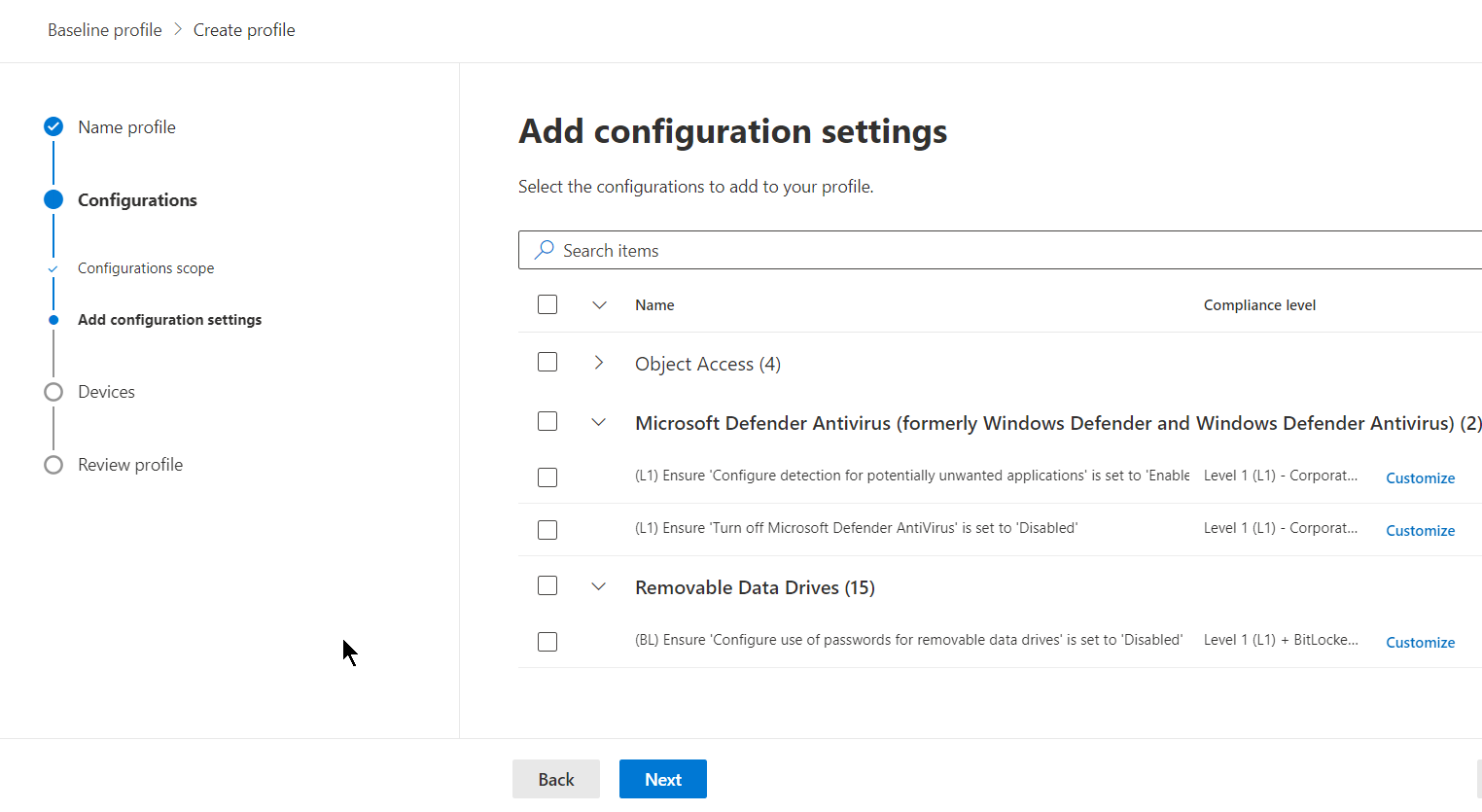Viewport: 1482px width, 812px height.
Task: Click the Configurations scope checkmark indicator
Action: point(53,267)
